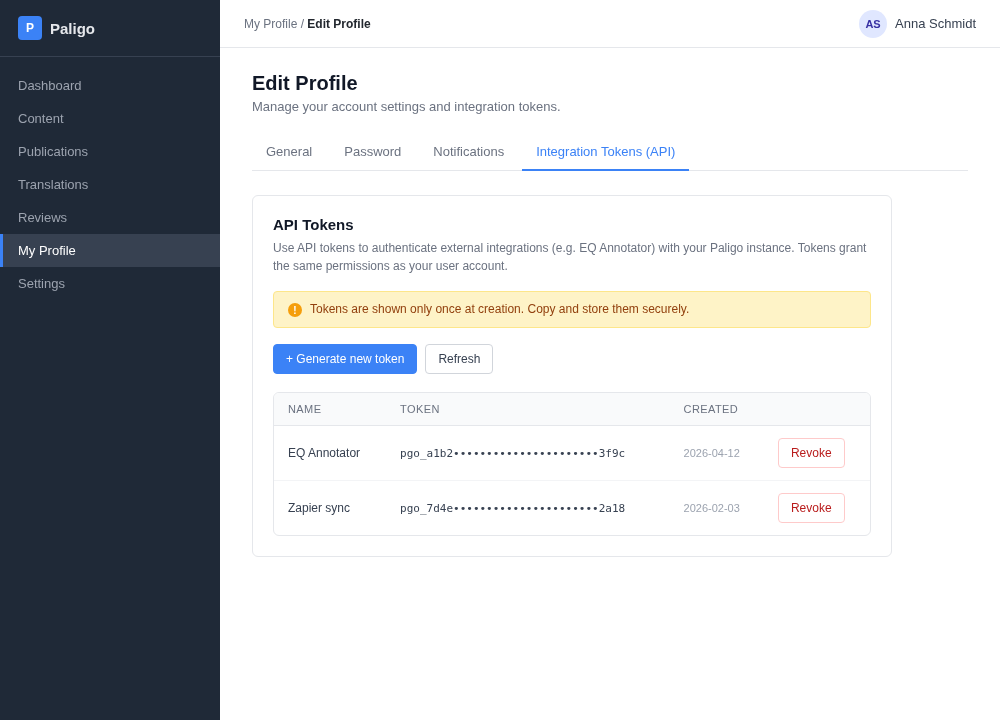Click the masked token starting pgo_a1b2
1000x720 pixels.
pos(512,453)
